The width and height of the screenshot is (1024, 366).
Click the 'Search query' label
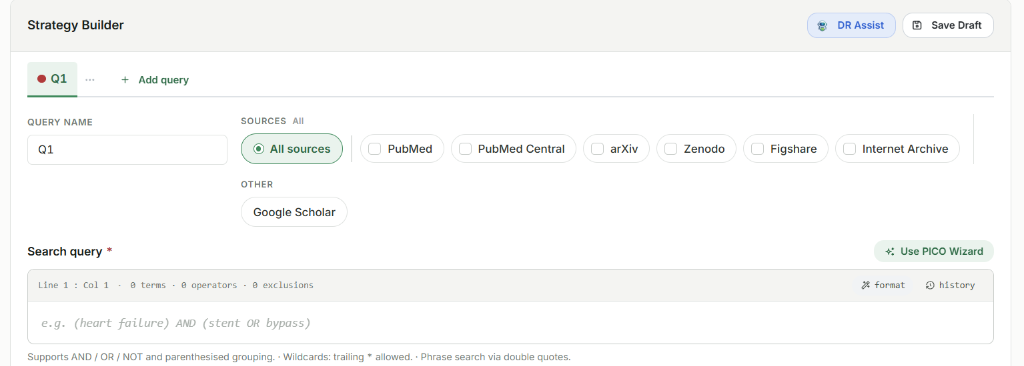click(x=65, y=252)
